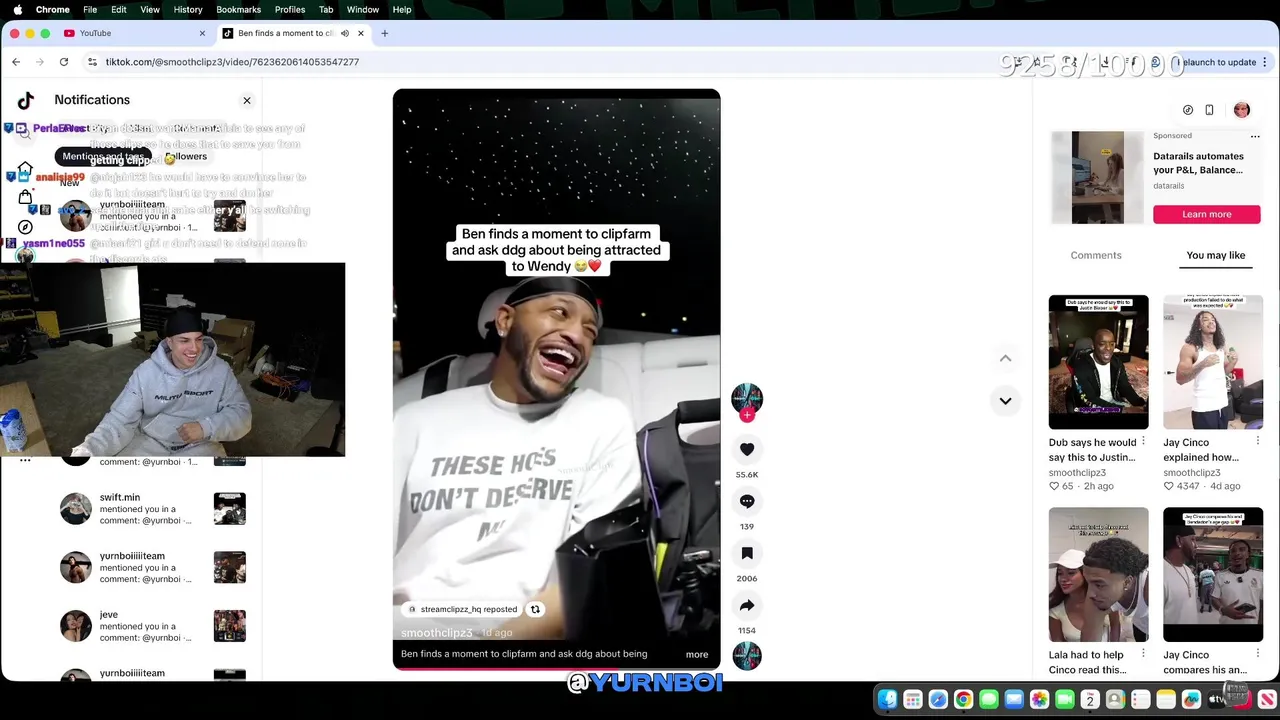The image size is (1280, 720).
Task: Seek along the video progress bar
Action: click(556, 668)
